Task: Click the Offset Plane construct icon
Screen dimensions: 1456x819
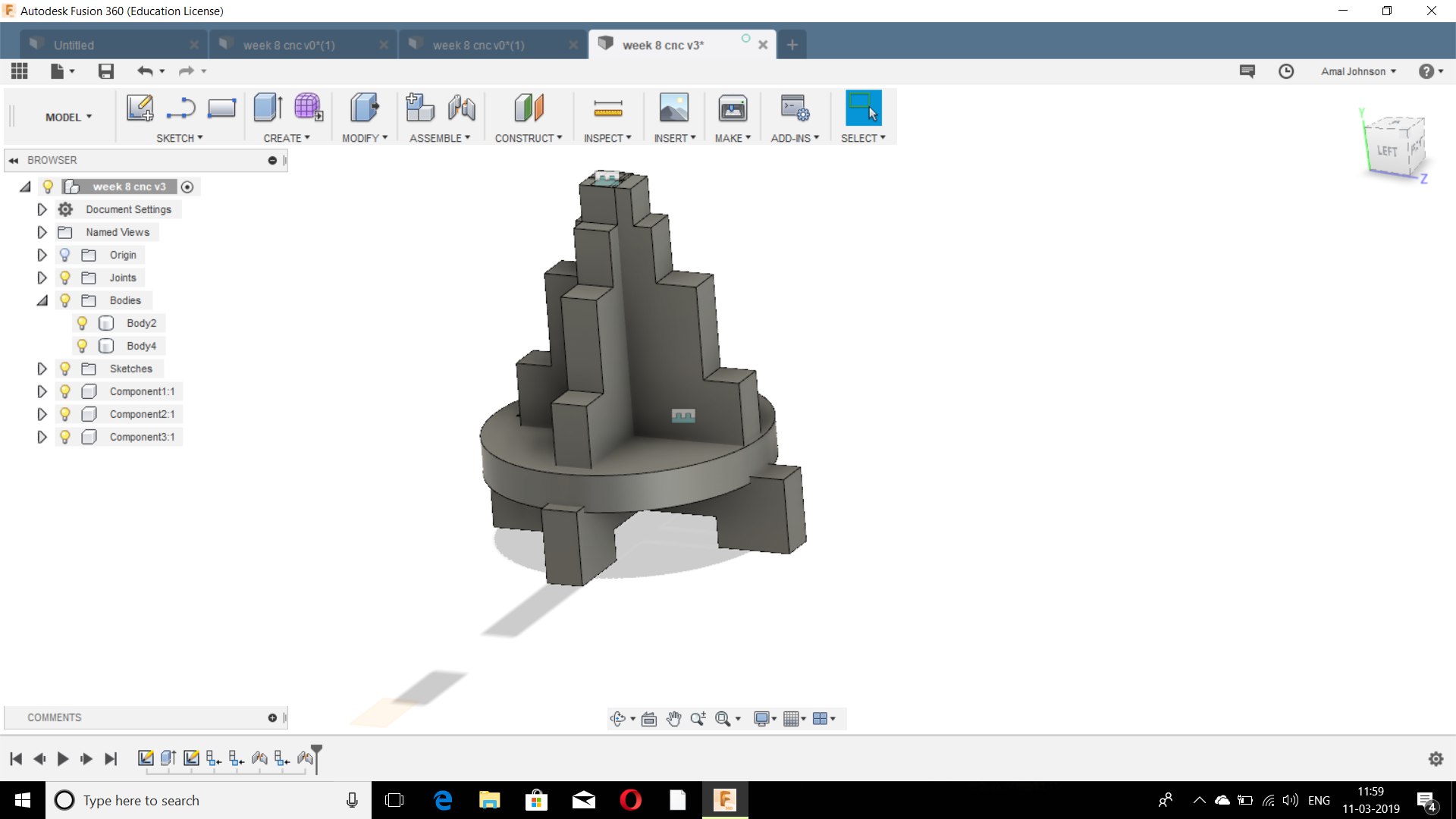Action: click(529, 108)
